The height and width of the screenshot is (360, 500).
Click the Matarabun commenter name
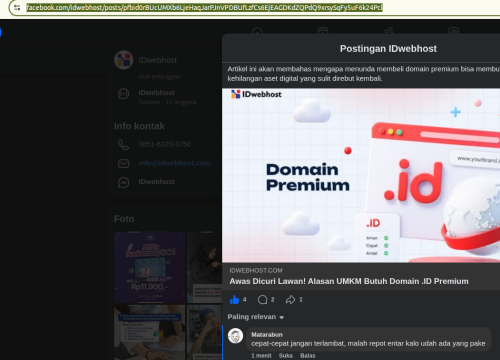[x=267, y=334]
